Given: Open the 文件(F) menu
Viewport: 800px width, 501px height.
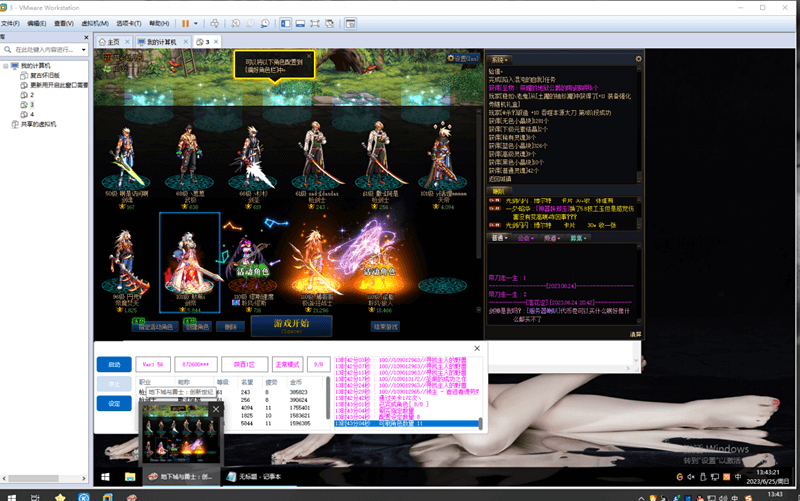Looking at the screenshot, I should click(10, 23).
